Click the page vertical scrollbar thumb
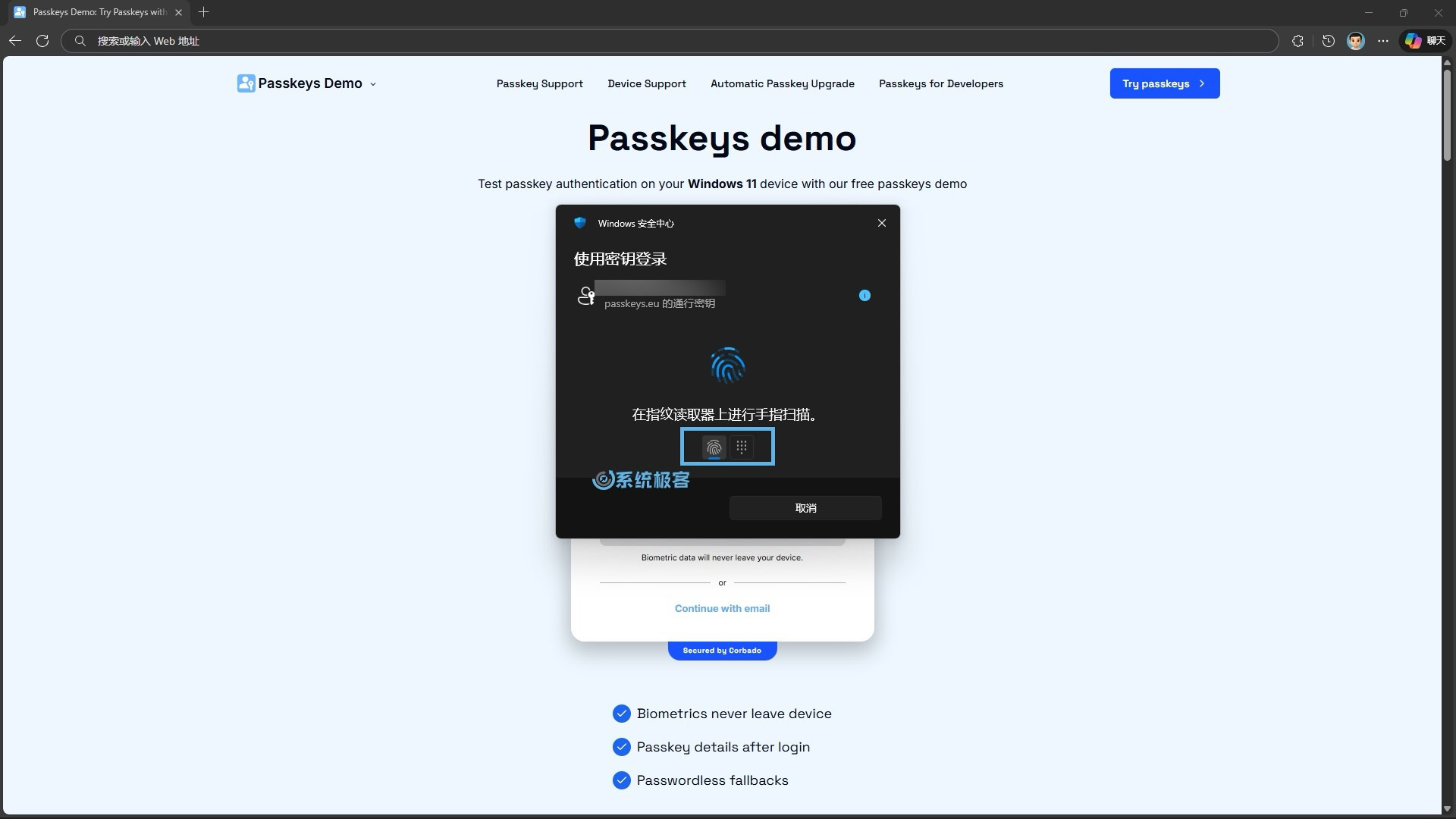The width and height of the screenshot is (1456, 819). [x=1447, y=114]
